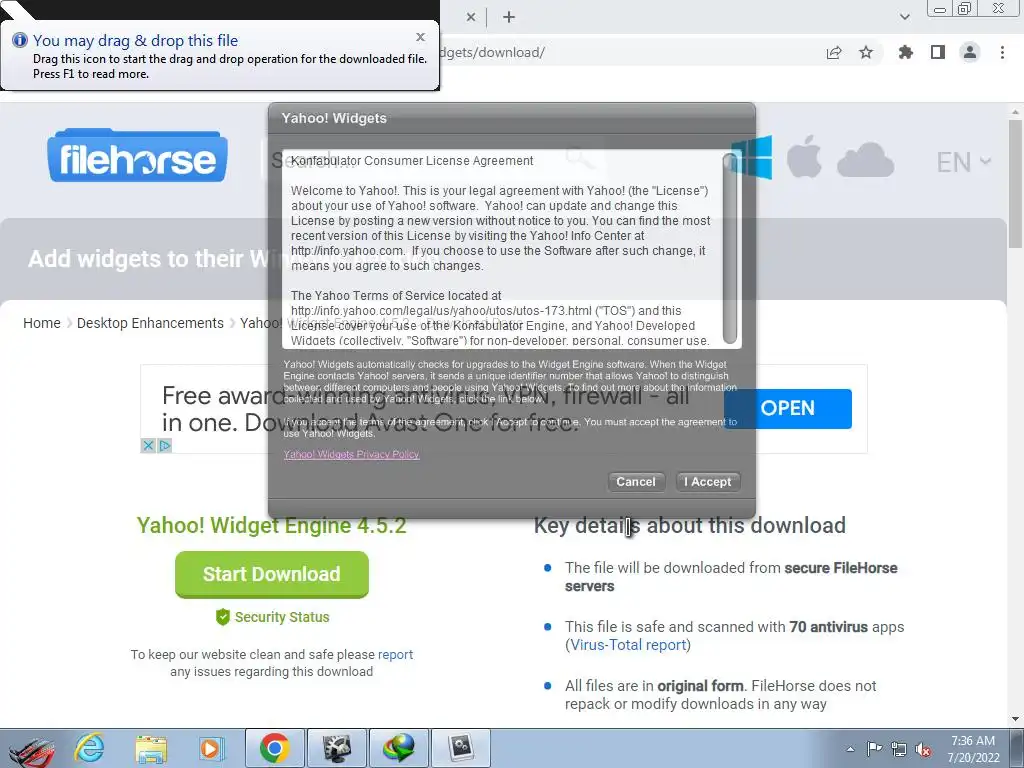Click the report link under Start Download
Viewport: 1024px width, 768px height.
pyautogui.click(x=395, y=654)
